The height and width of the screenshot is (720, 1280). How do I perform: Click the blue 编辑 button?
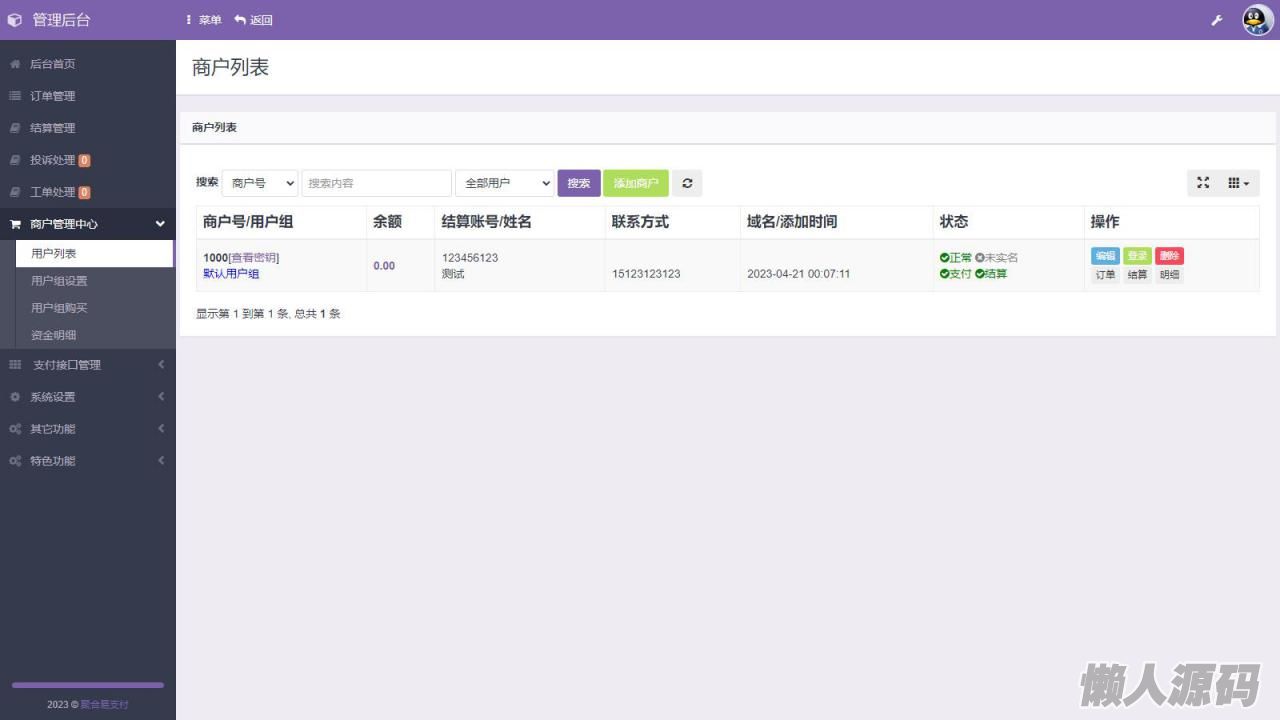pyautogui.click(x=1105, y=256)
